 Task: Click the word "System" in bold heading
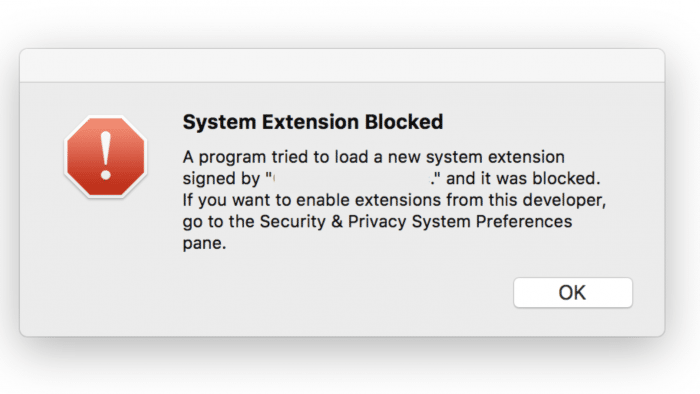pyautogui.click(x=219, y=122)
